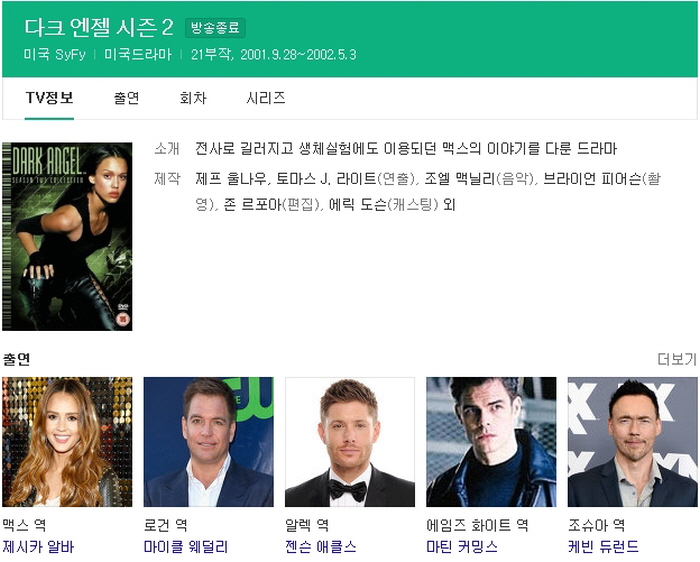
Task: Select the 시리즈 tab
Action: [266, 98]
